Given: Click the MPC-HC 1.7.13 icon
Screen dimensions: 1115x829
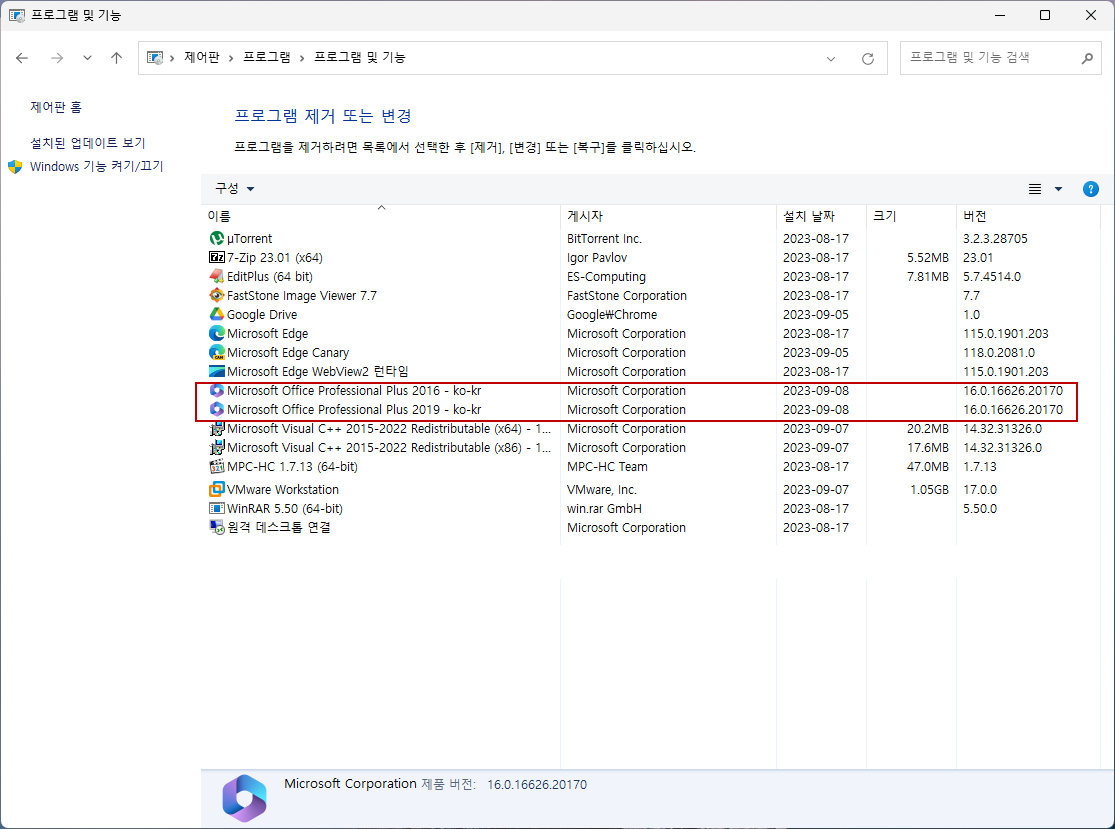Looking at the screenshot, I should click(x=217, y=466).
